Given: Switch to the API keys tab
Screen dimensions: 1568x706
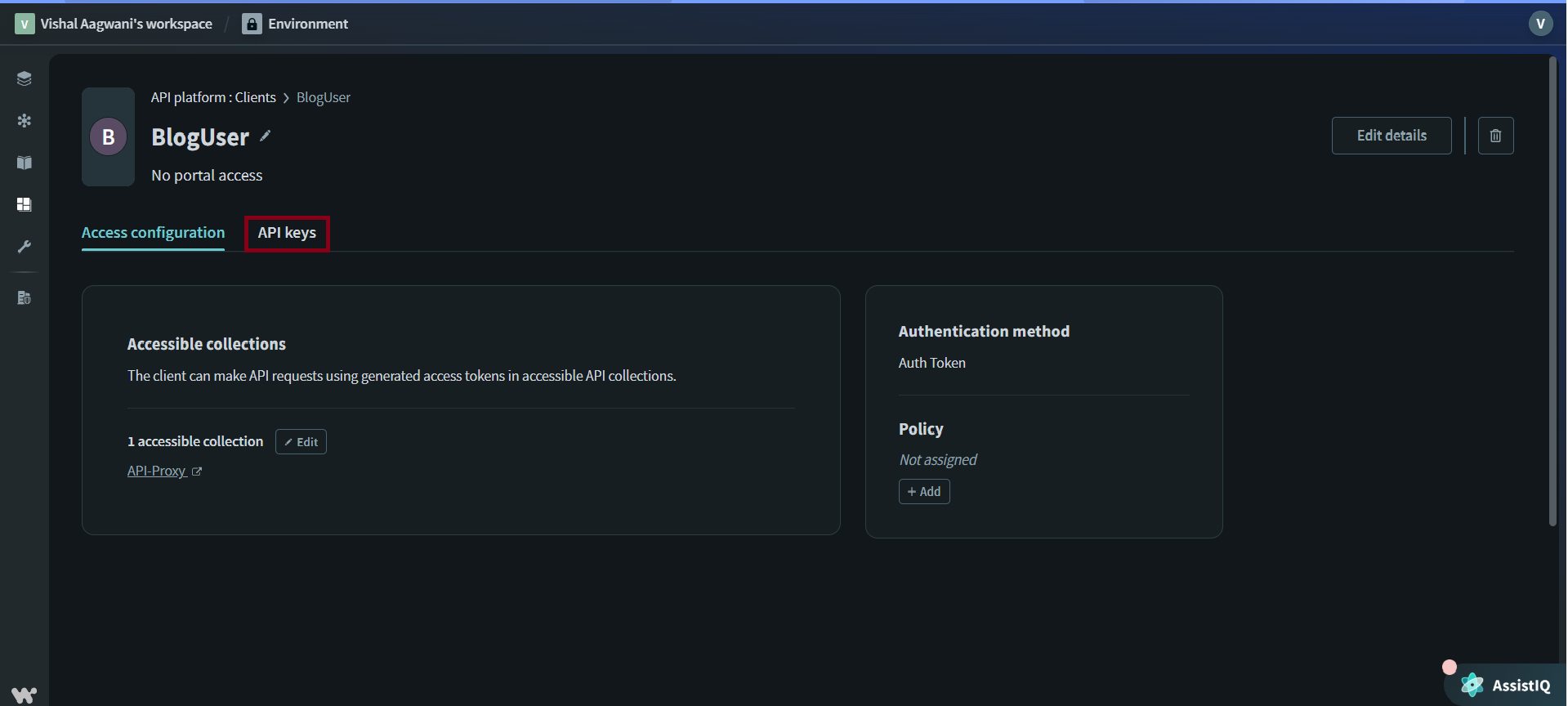Looking at the screenshot, I should tap(287, 233).
